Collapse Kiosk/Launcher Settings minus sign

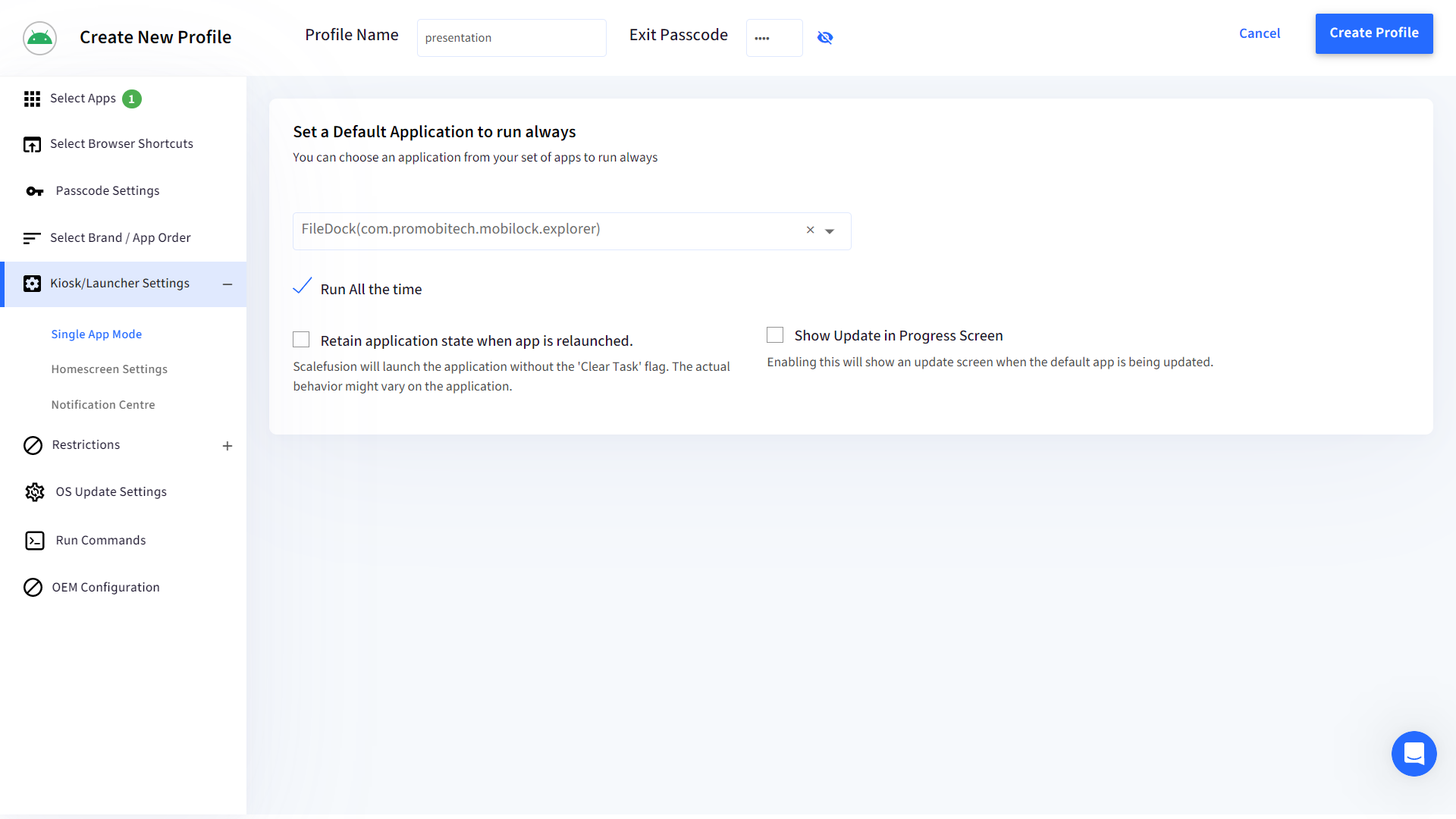[x=227, y=284]
